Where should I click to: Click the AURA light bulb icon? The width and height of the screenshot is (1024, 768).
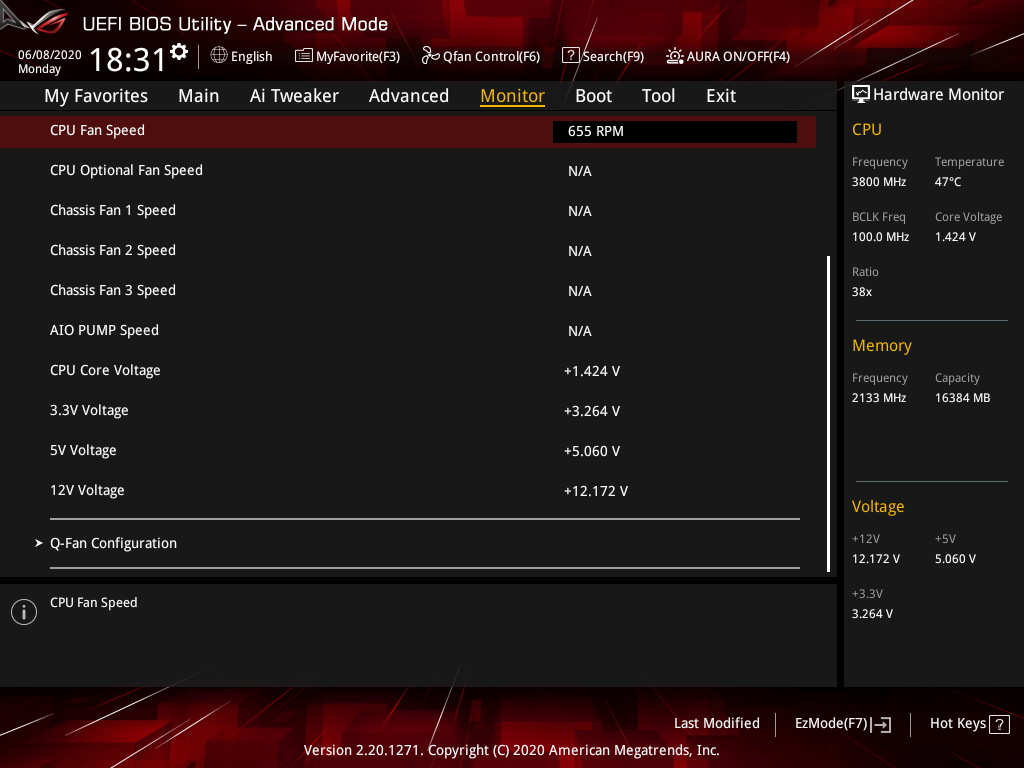click(675, 56)
